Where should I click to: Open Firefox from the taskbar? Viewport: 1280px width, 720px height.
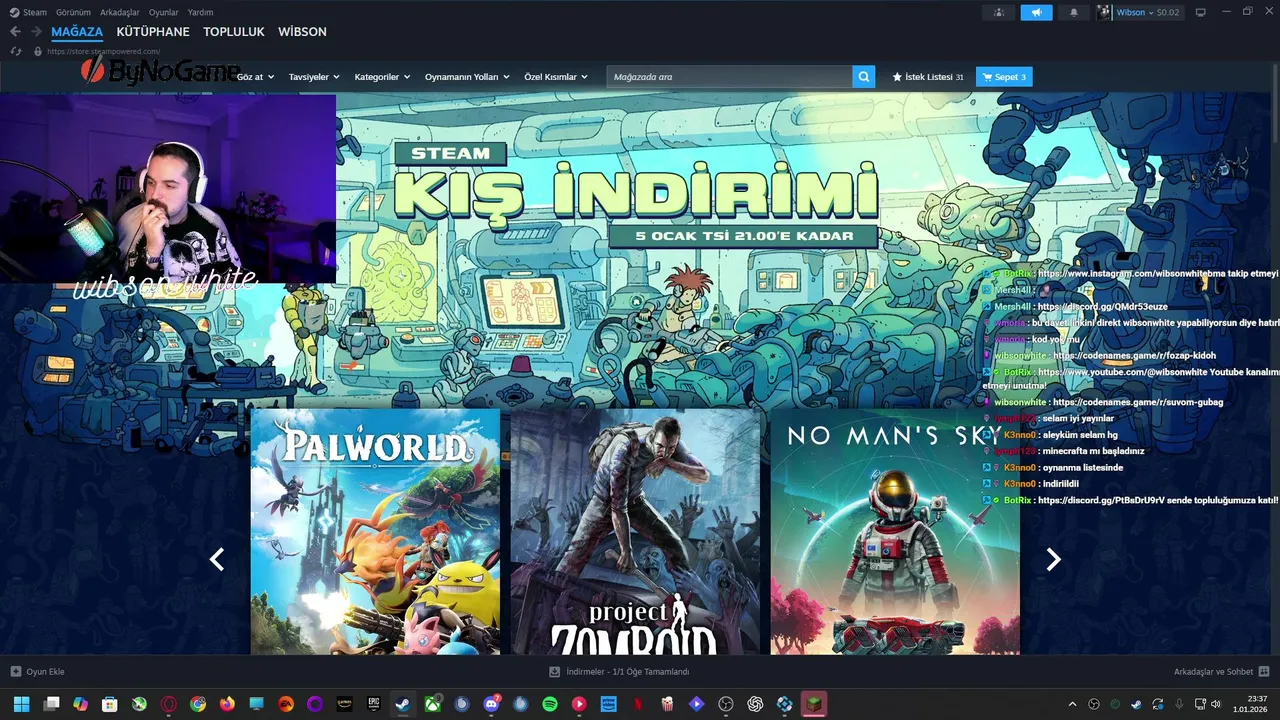[227, 704]
